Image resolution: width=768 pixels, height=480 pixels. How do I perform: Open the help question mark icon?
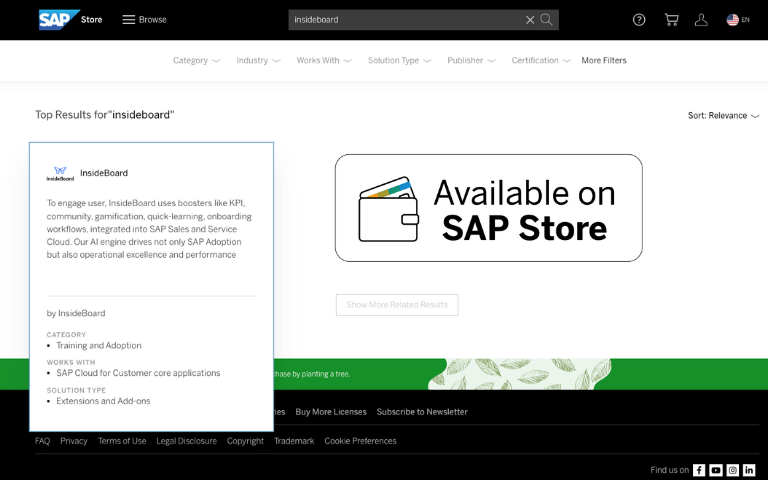point(639,20)
